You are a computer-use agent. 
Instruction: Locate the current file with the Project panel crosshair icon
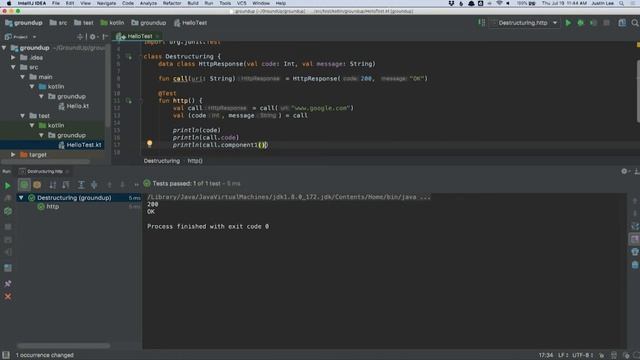80,37
